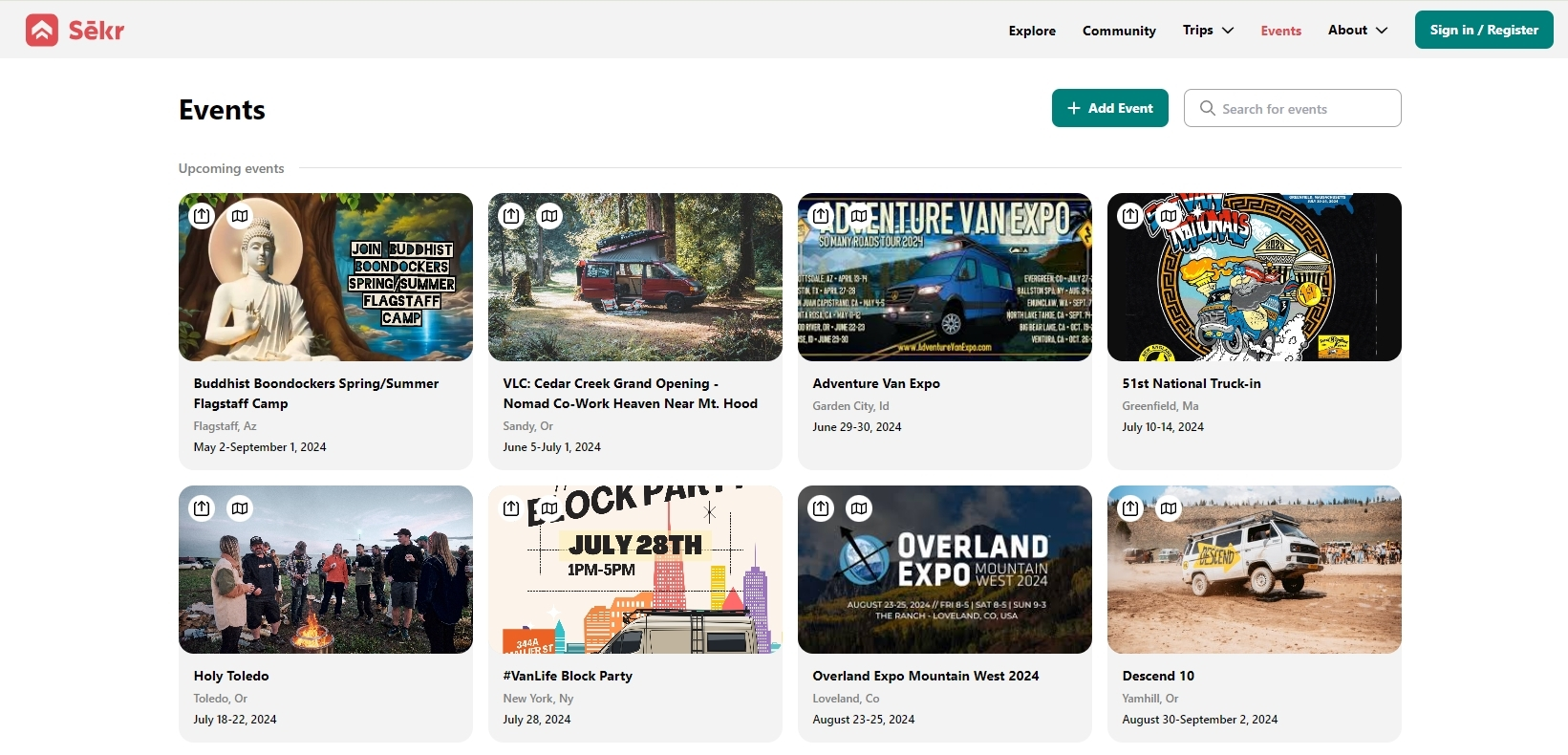Share the Buddhist Boondockers event
Image resolution: width=1568 pixels, height=755 pixels.
(x=202, y=216)
